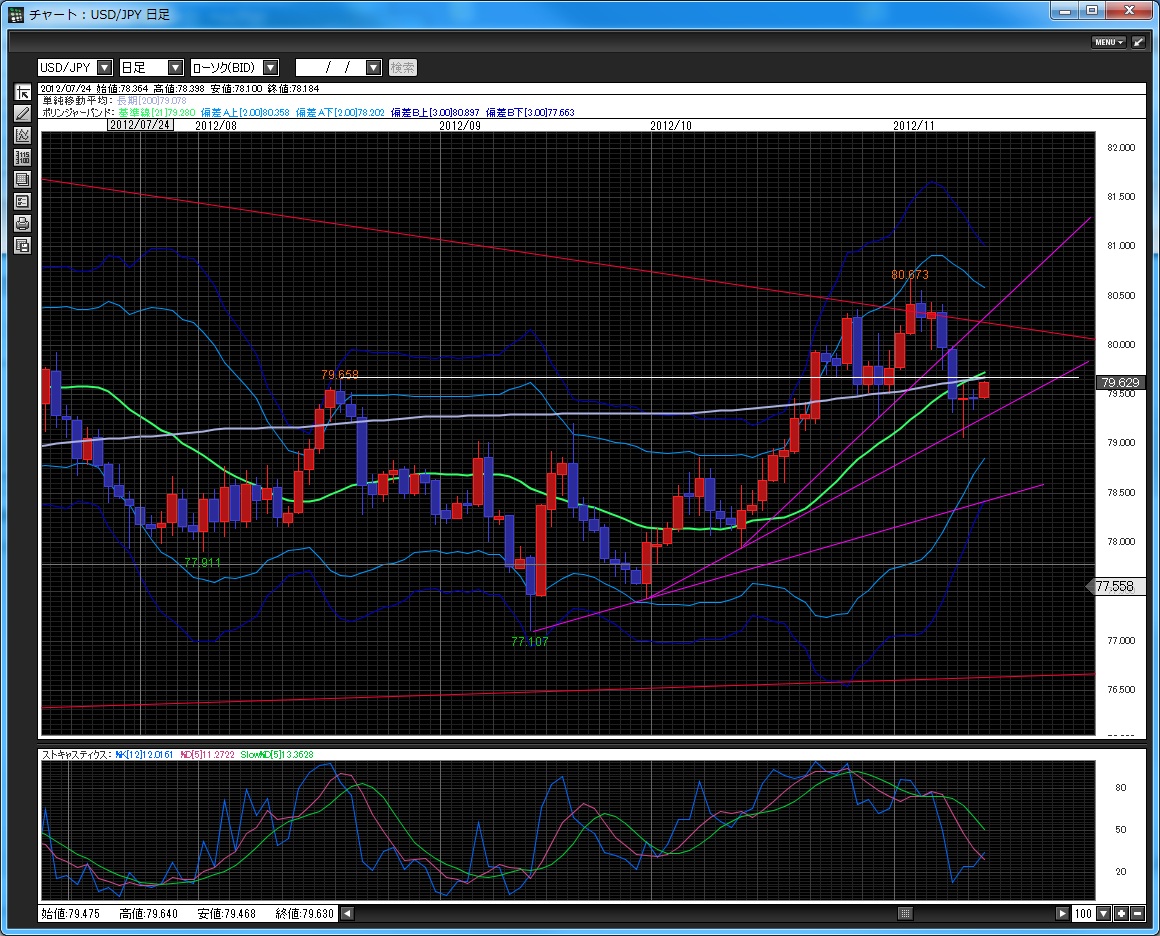Click the 79.658 price label on chart

[x=340, y=375]
